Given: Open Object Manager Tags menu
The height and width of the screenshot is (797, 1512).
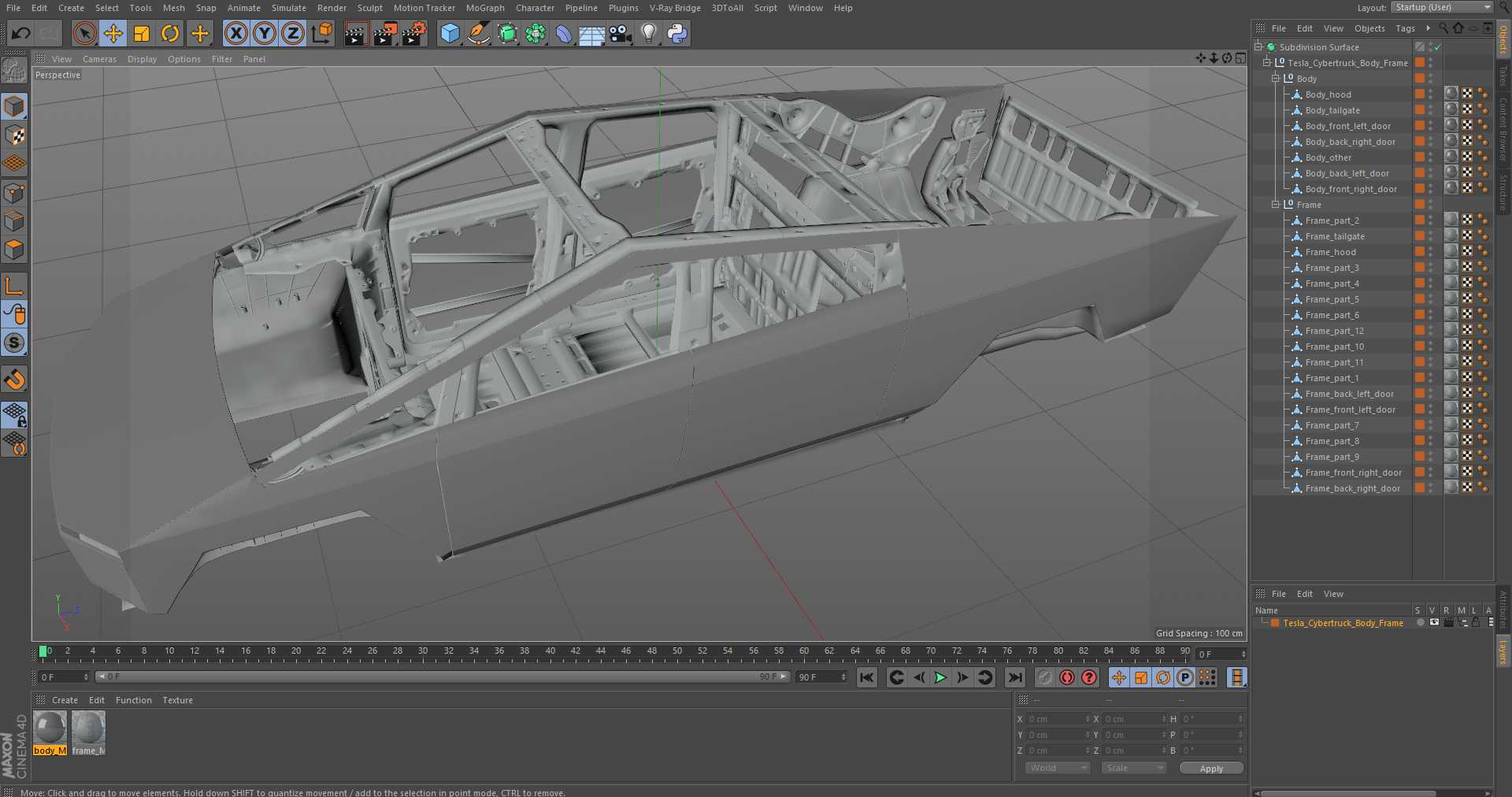Looking at the screenshot, I should pyautogui.click(x=1405, y=28).
